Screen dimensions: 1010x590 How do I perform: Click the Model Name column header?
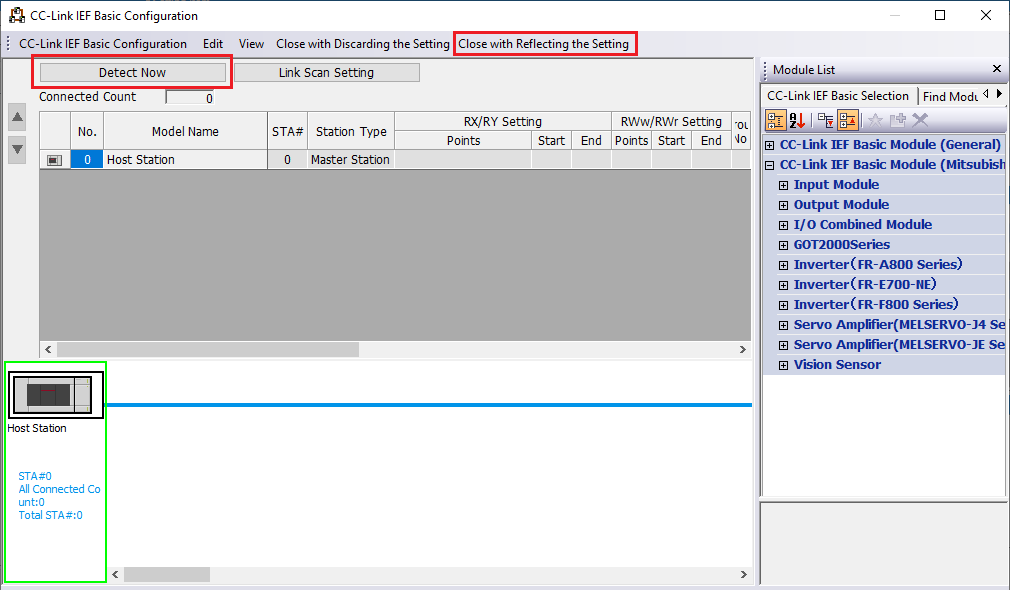(x=186, y=131)
